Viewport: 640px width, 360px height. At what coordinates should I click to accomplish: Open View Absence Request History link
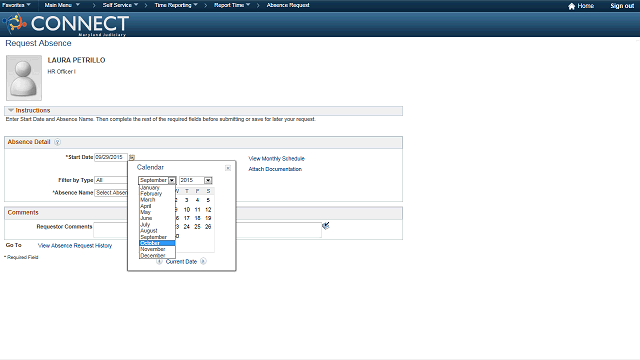pos(75,245)
